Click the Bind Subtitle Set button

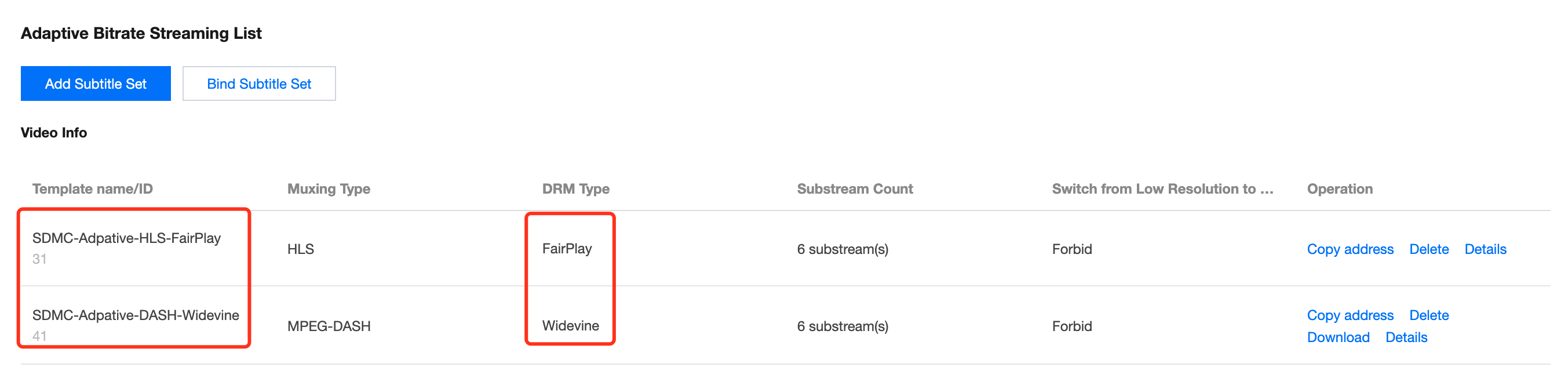click(x=258, y=83)
